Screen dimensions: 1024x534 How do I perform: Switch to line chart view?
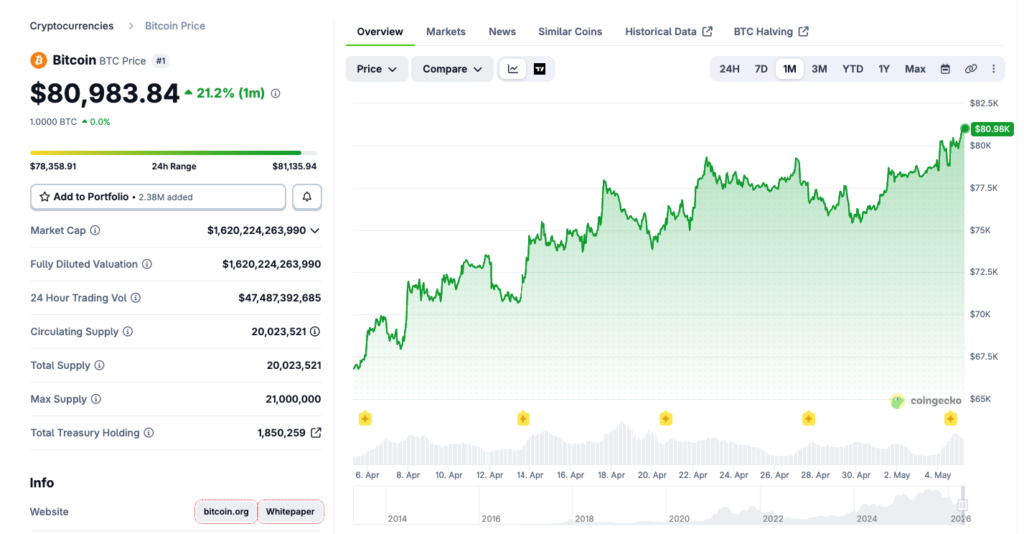513,69
